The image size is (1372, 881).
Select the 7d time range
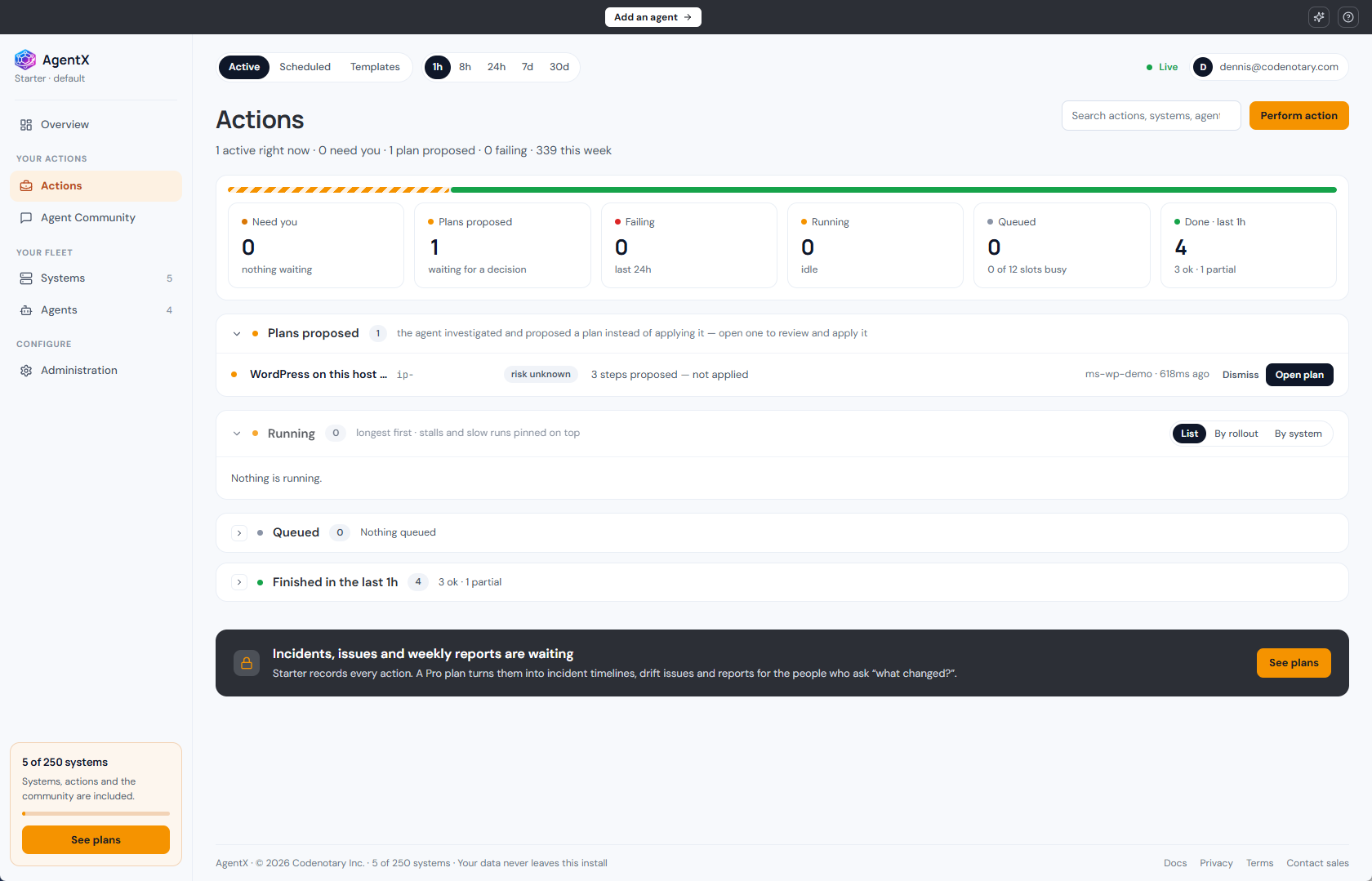(528, 67)
